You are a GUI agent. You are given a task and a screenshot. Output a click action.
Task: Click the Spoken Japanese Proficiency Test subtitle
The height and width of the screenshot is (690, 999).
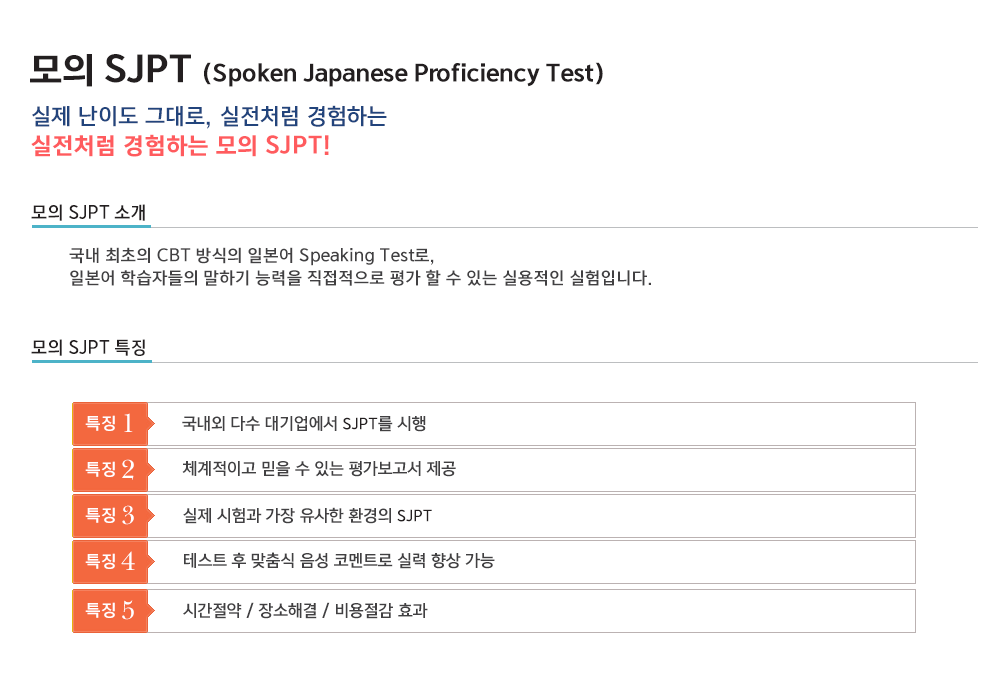point(403,73)
